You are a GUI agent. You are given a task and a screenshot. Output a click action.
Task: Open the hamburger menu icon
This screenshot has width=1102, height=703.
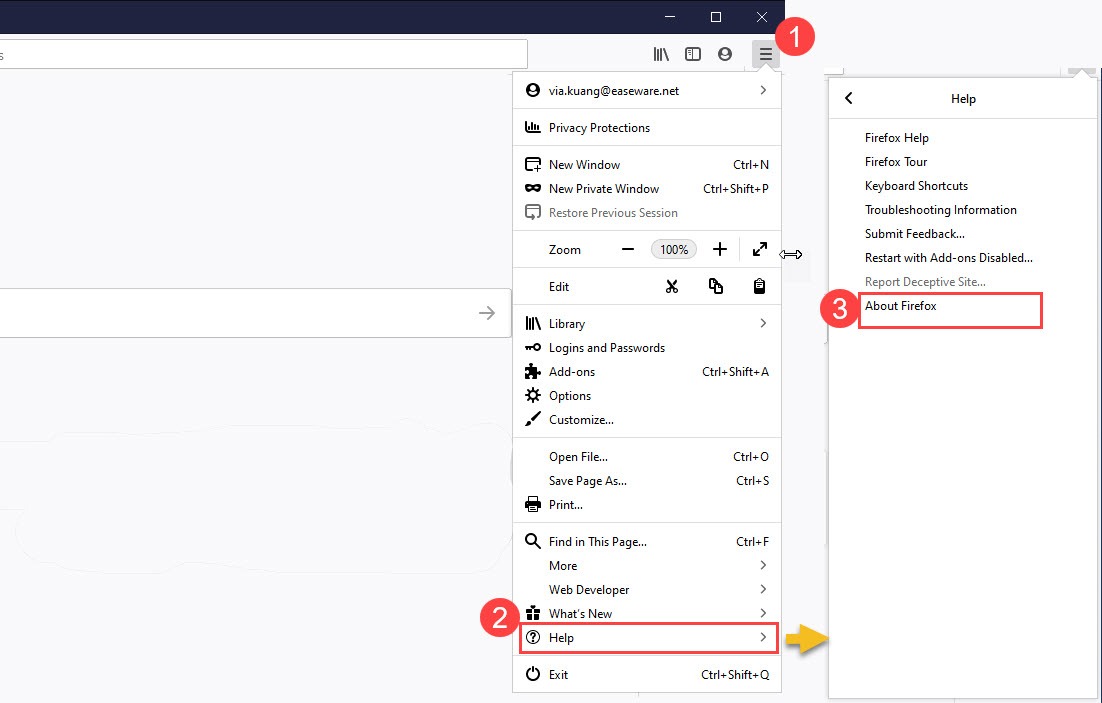(765, 53)
